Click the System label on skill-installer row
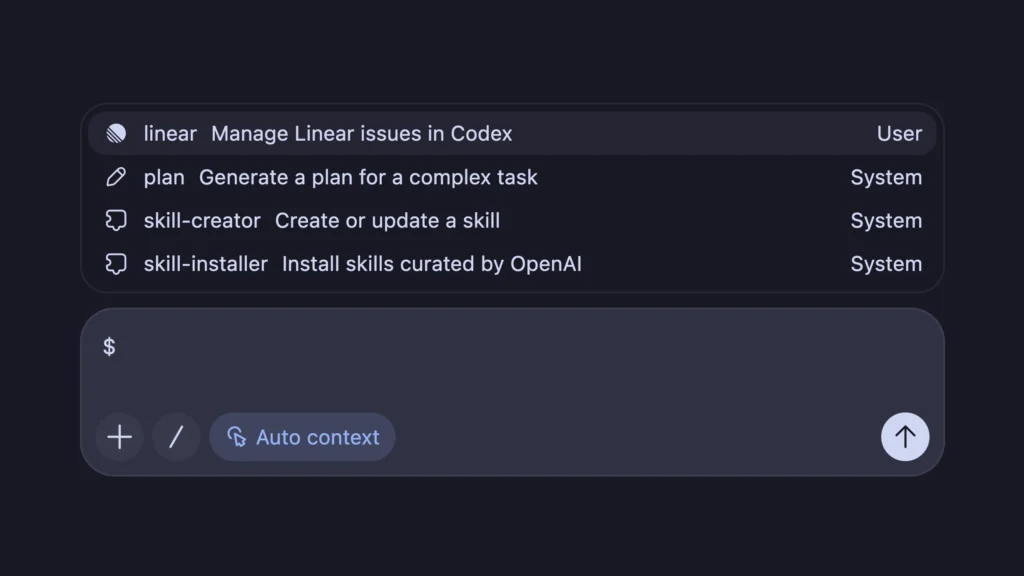This screenshot has width=1024, height=576. pos(886,264)
